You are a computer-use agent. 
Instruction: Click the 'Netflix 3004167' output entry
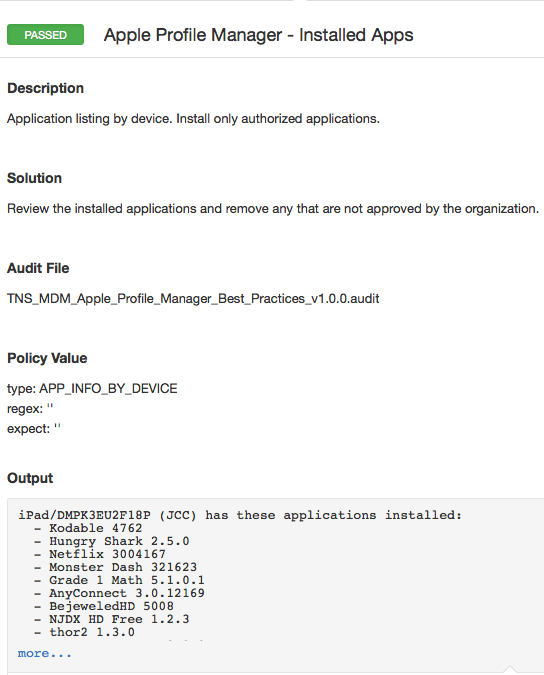pos(107,554)
